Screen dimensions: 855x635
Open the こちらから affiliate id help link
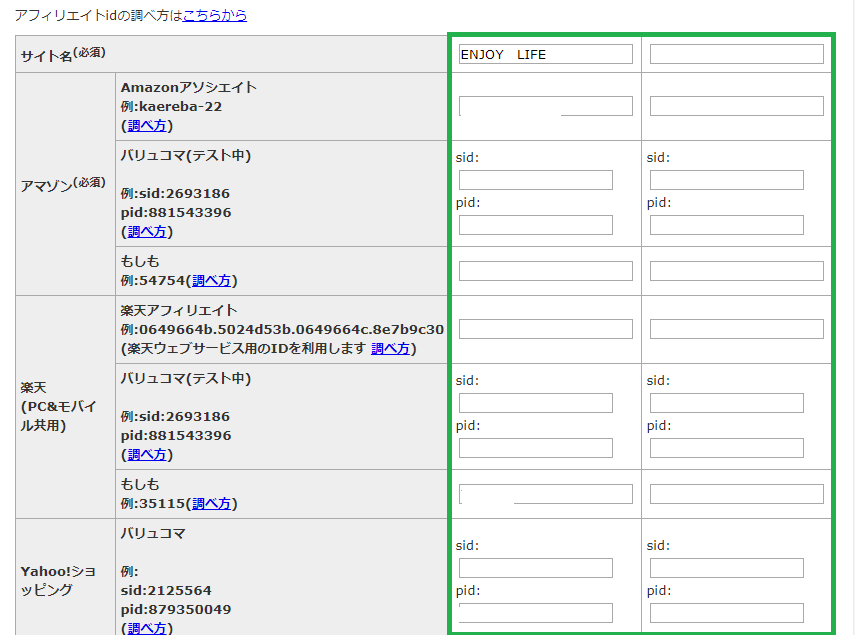214,15
